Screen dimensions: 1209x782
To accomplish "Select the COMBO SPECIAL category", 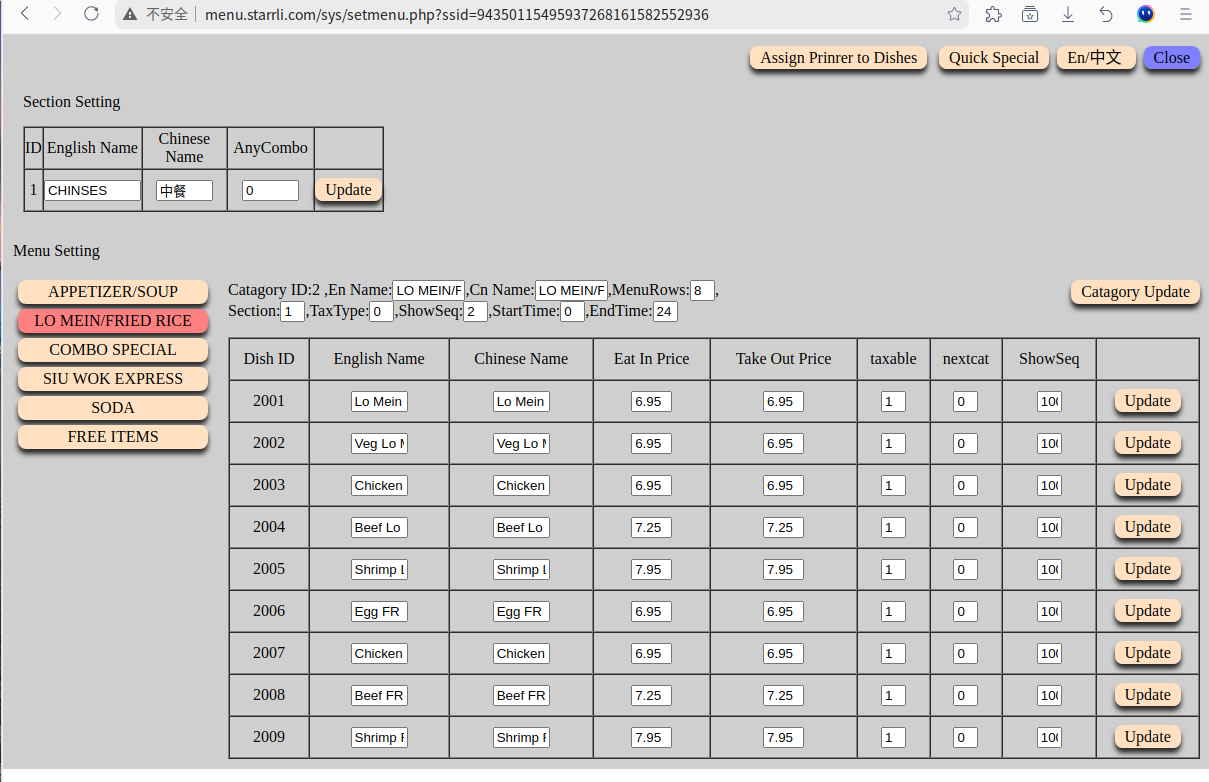I will click(x=113, y=350).
